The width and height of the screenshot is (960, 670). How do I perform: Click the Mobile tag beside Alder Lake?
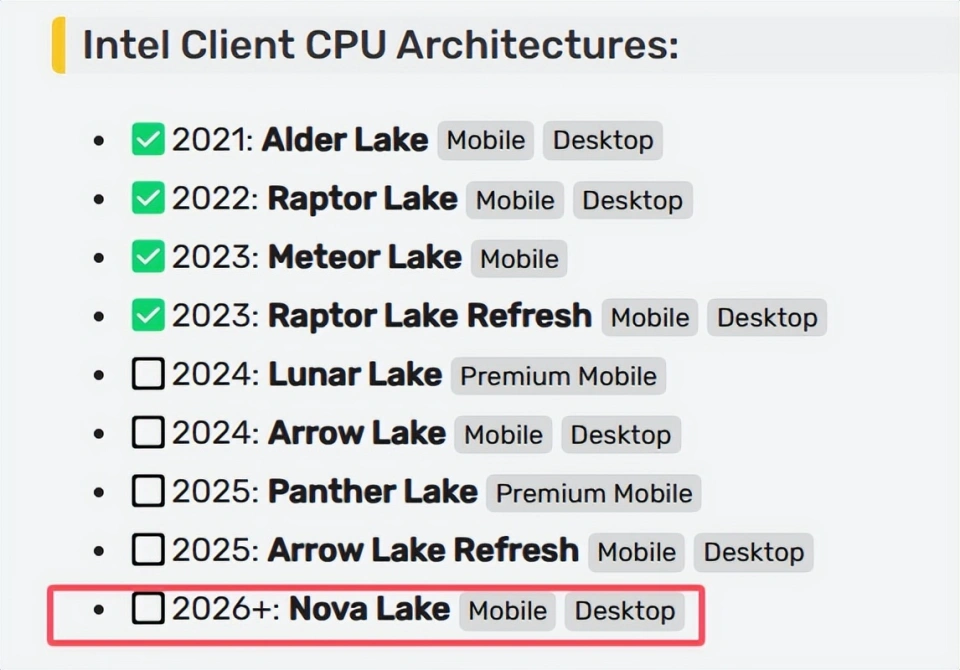(486, 141)
